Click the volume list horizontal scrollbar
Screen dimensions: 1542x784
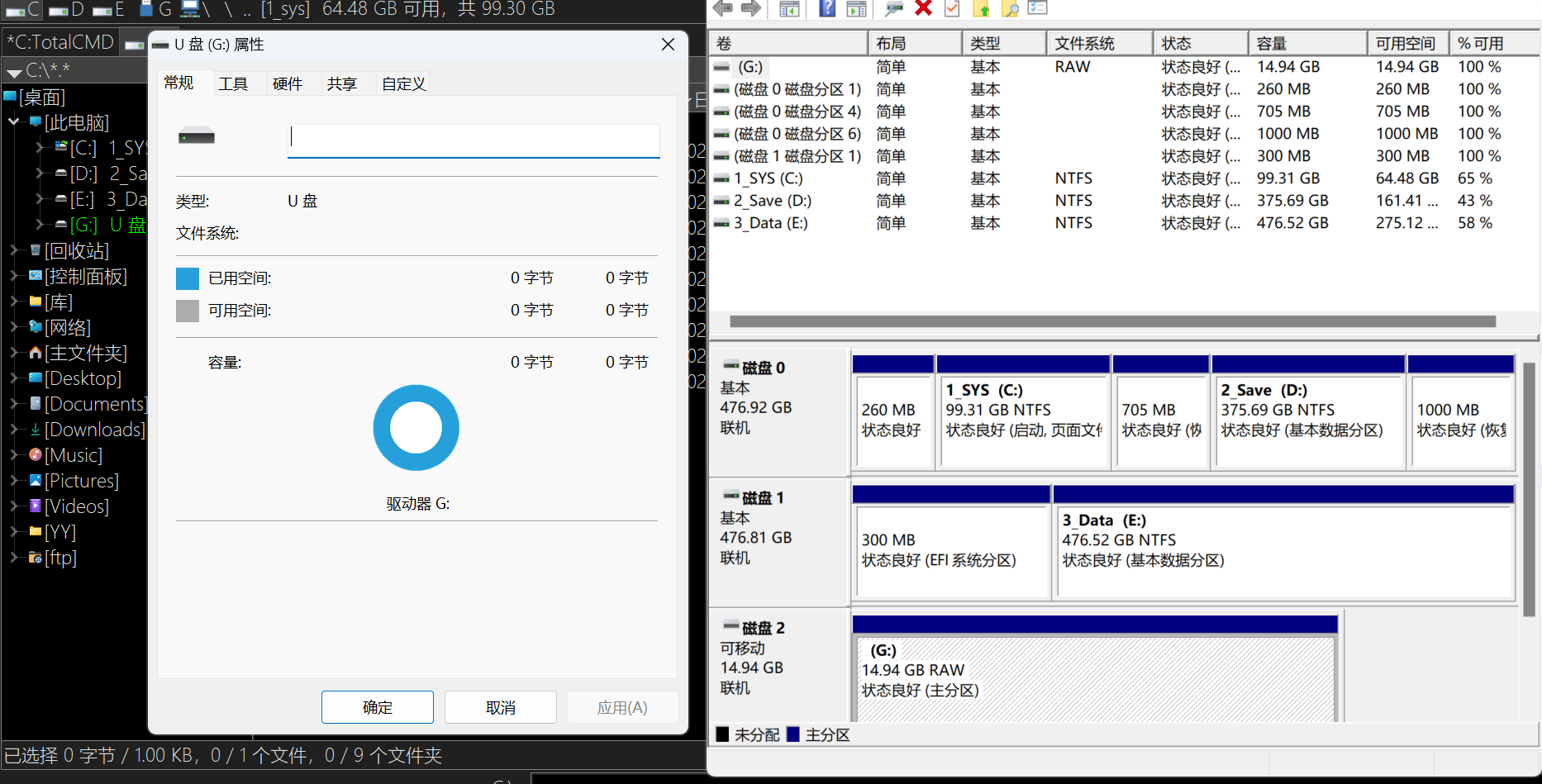(x=1112, y=321)
